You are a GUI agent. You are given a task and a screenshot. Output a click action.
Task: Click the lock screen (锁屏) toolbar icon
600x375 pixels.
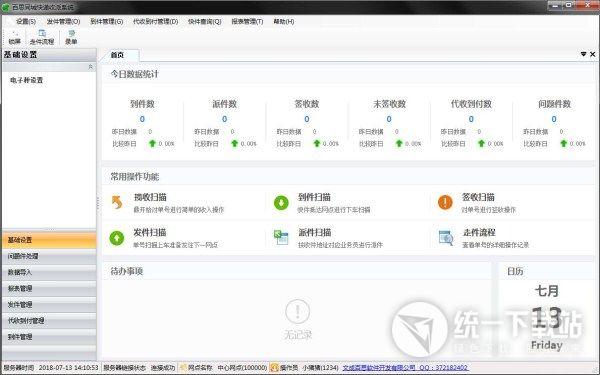click(x=15, y=38)
